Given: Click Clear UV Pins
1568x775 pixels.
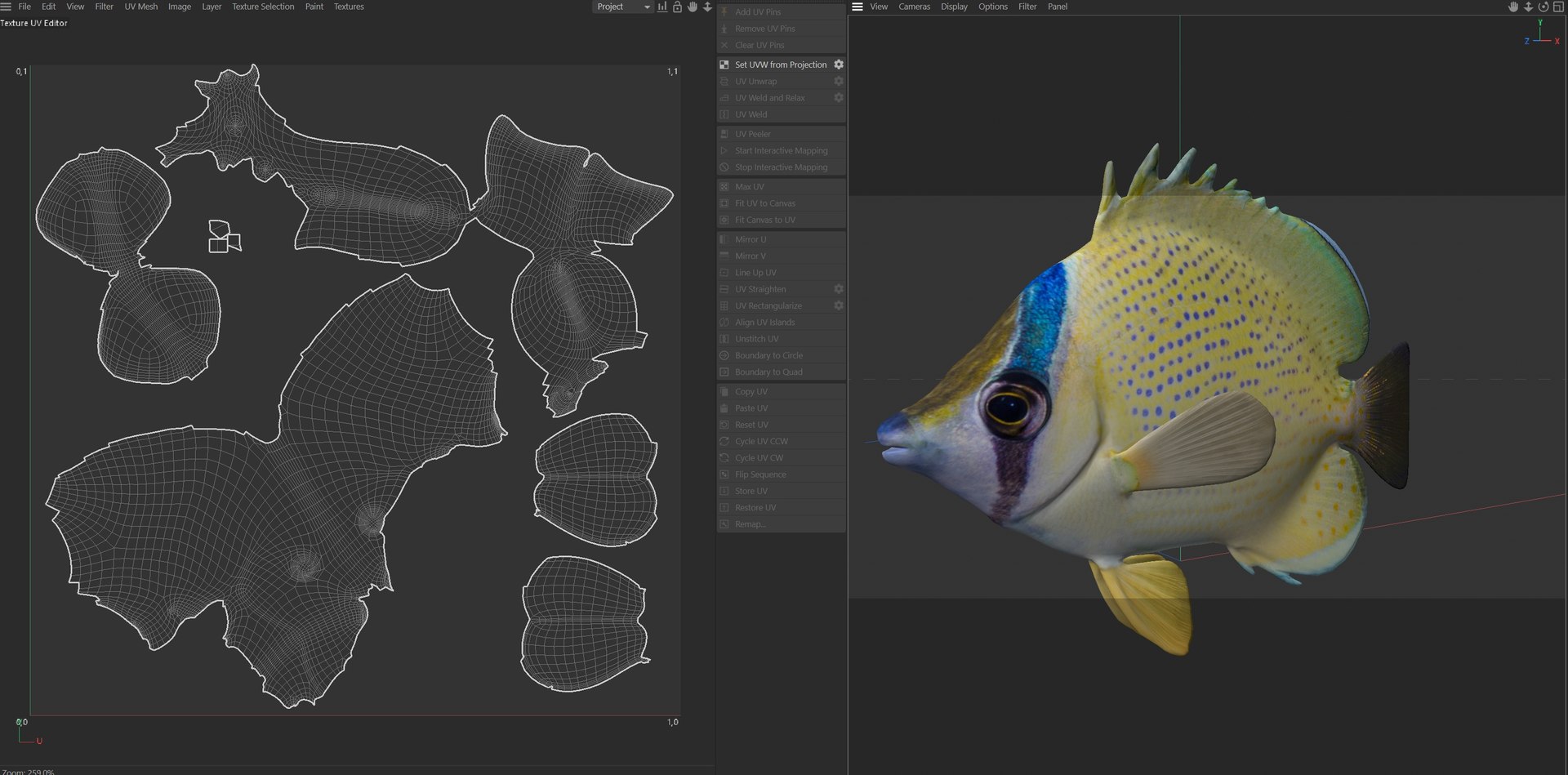Looking at the screenshot, I should coord(781,45).
